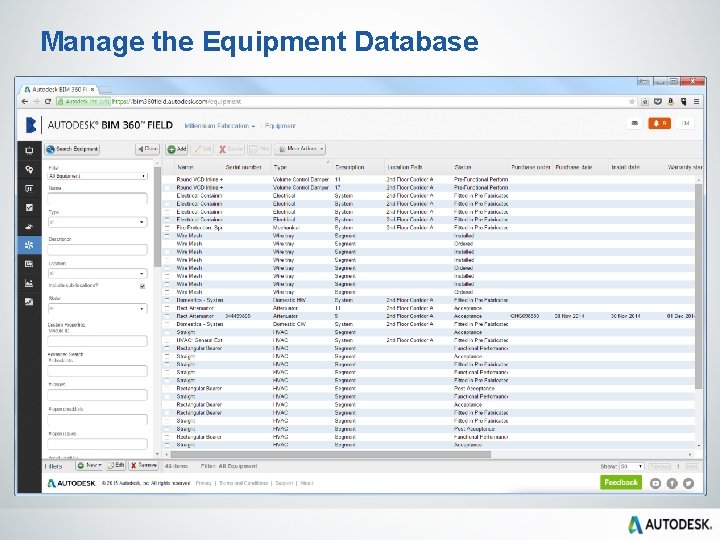Open the Show items per page dropdown

630,466
